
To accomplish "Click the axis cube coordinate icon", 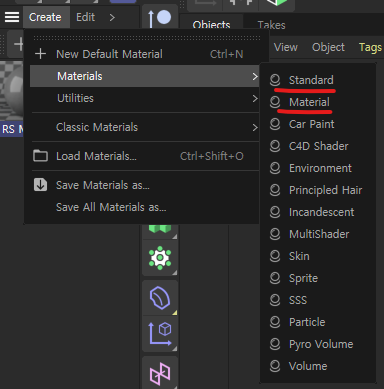I will pos(160,334).
